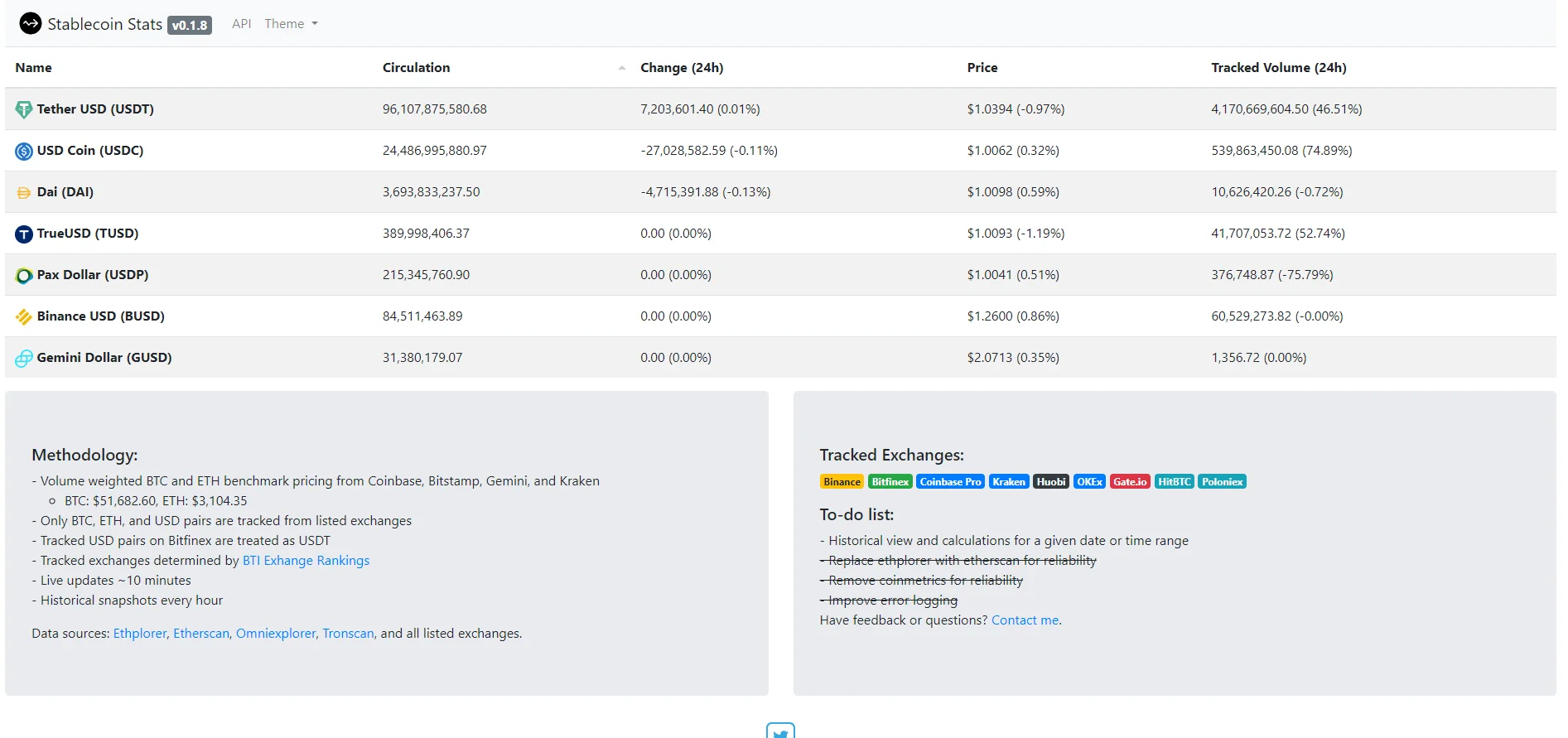Click the Tether USD coin icon
This screenshot has width=1568, height=738.
click(x=24, y=109)
